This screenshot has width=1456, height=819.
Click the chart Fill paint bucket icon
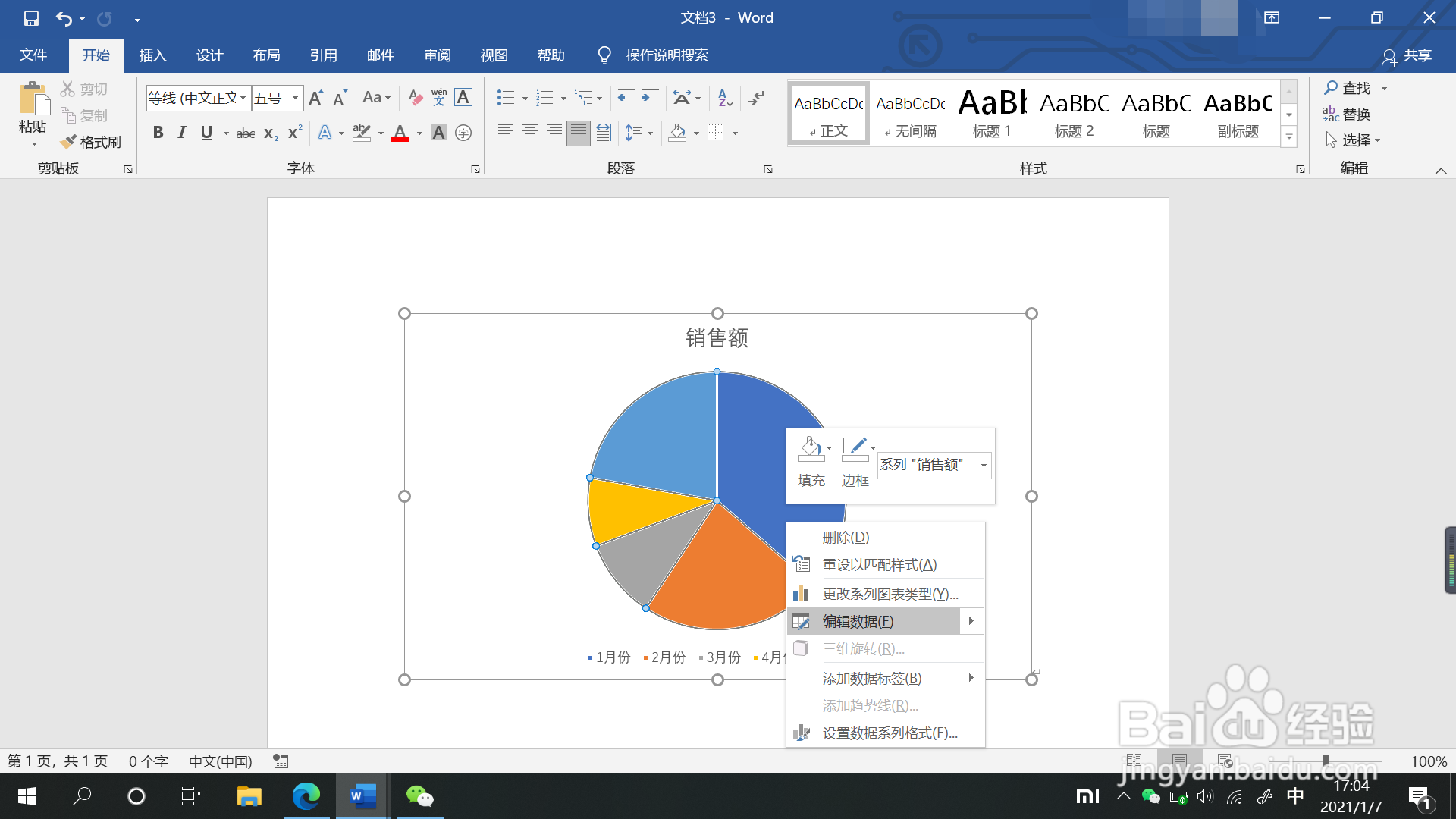810,449
